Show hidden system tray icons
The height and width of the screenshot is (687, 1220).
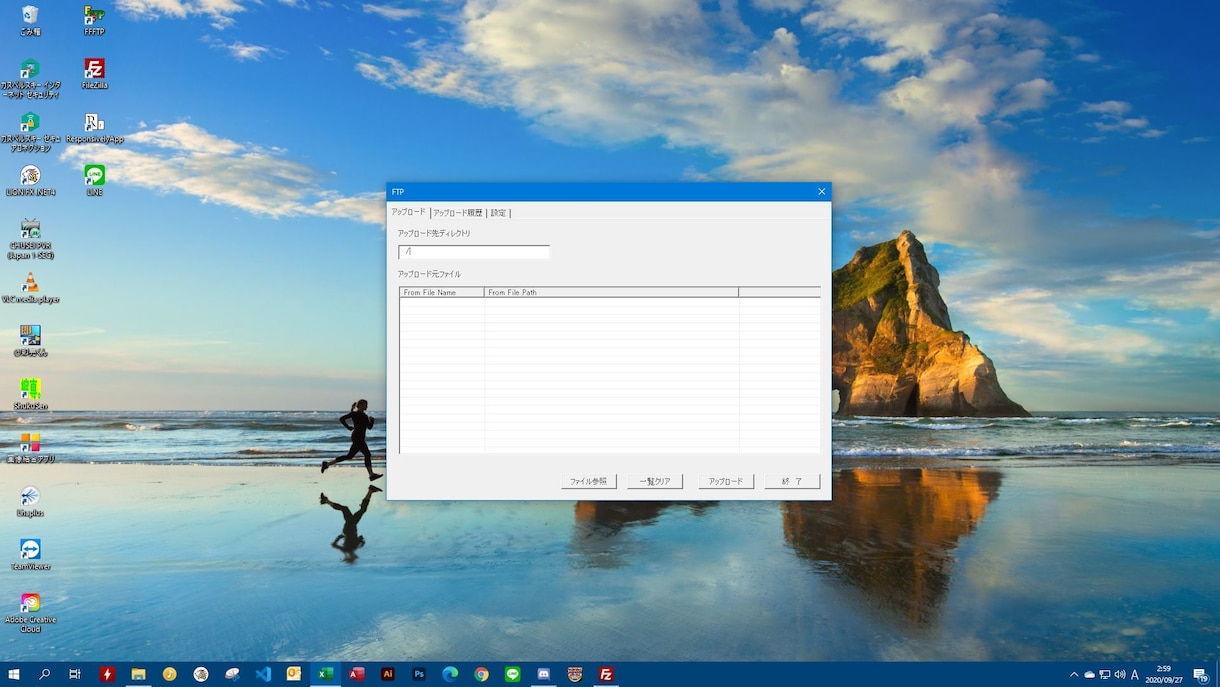click(x=1074, y=674)
